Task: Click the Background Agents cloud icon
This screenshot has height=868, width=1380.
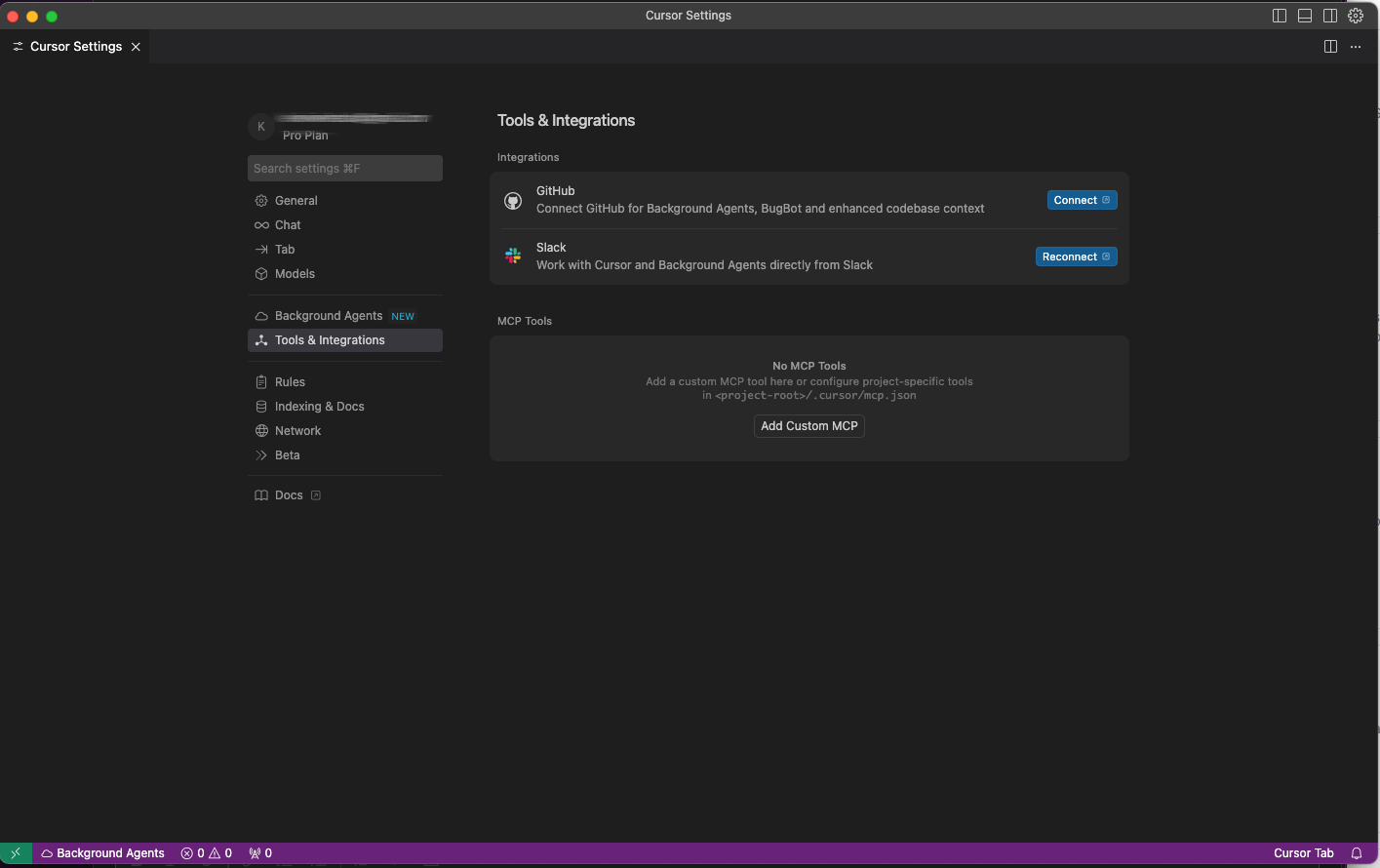Action: pos(260,315)
